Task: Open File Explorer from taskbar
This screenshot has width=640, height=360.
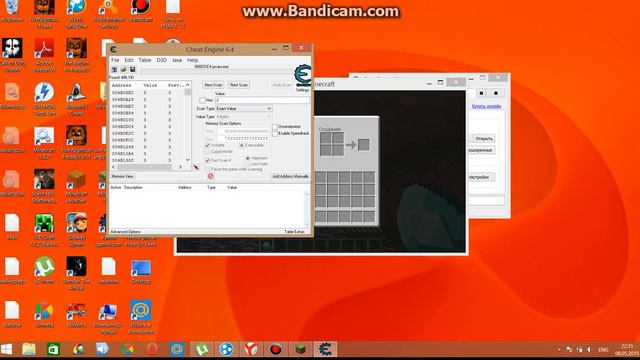Action: (29, 349)
